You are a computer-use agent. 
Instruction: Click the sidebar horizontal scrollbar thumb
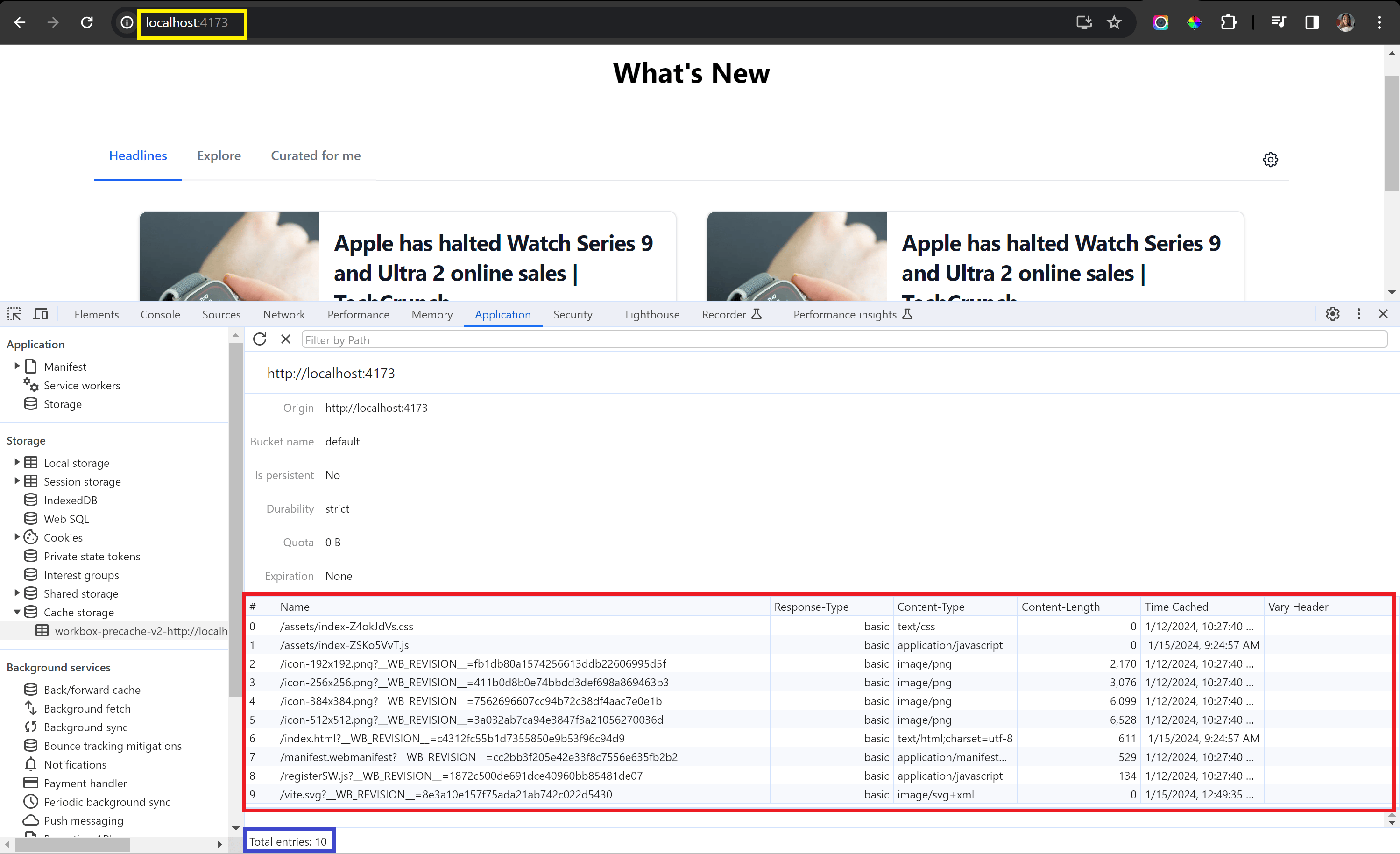(x=72, y=845)
